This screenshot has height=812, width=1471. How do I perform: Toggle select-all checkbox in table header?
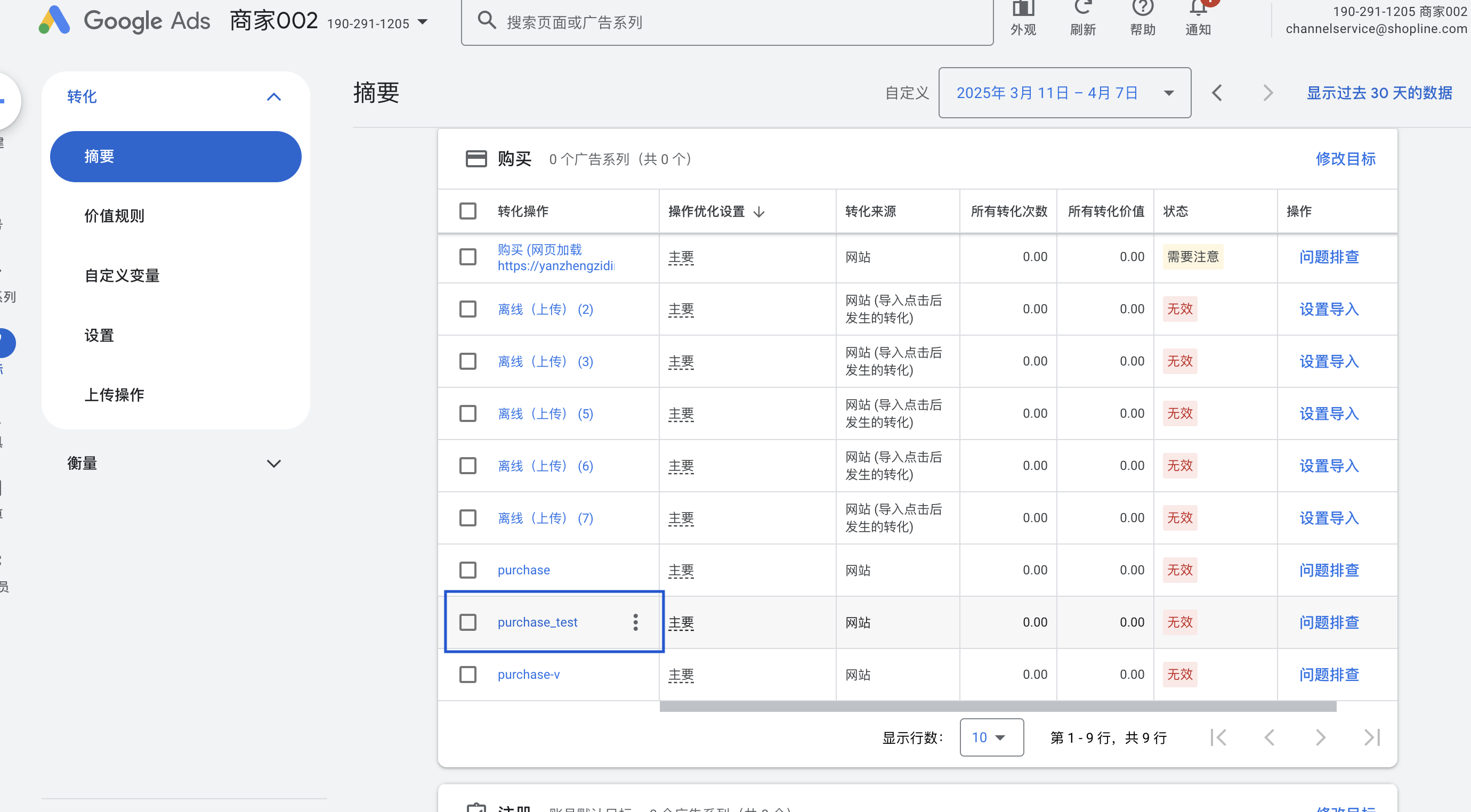[468, 210]
